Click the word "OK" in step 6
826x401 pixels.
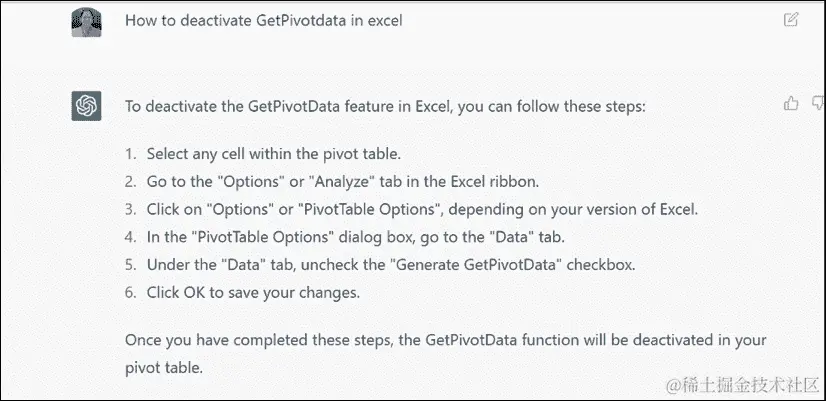[x=194, y=292]
